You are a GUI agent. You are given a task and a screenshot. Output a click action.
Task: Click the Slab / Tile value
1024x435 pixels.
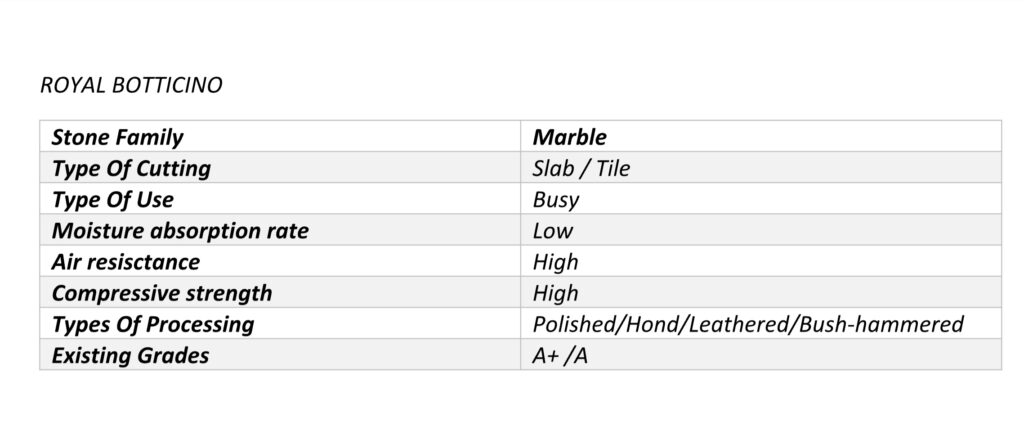pyautogui.click(x=581, y=168)
